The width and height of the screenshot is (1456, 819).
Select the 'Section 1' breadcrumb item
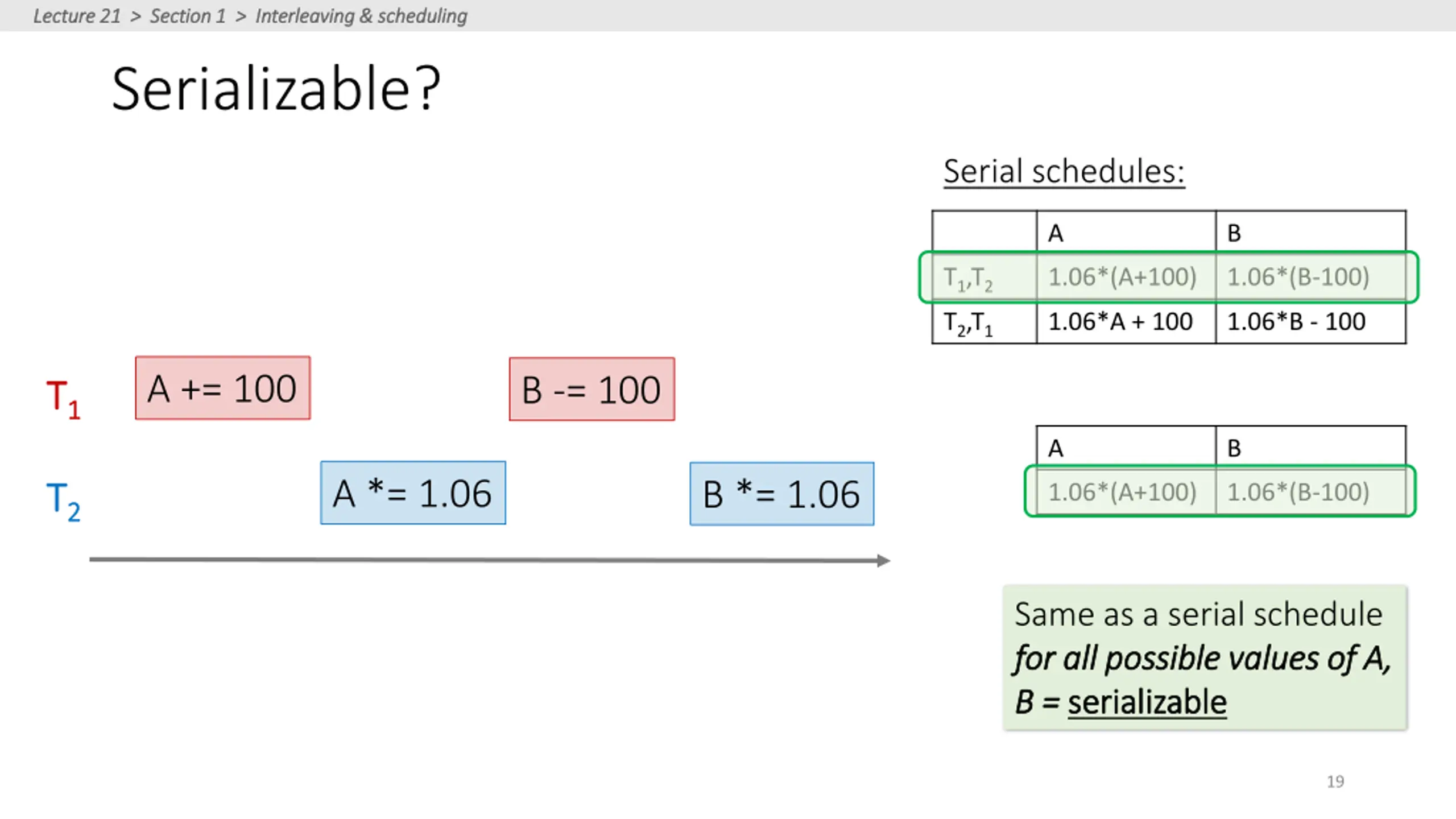tap(188, 16)
